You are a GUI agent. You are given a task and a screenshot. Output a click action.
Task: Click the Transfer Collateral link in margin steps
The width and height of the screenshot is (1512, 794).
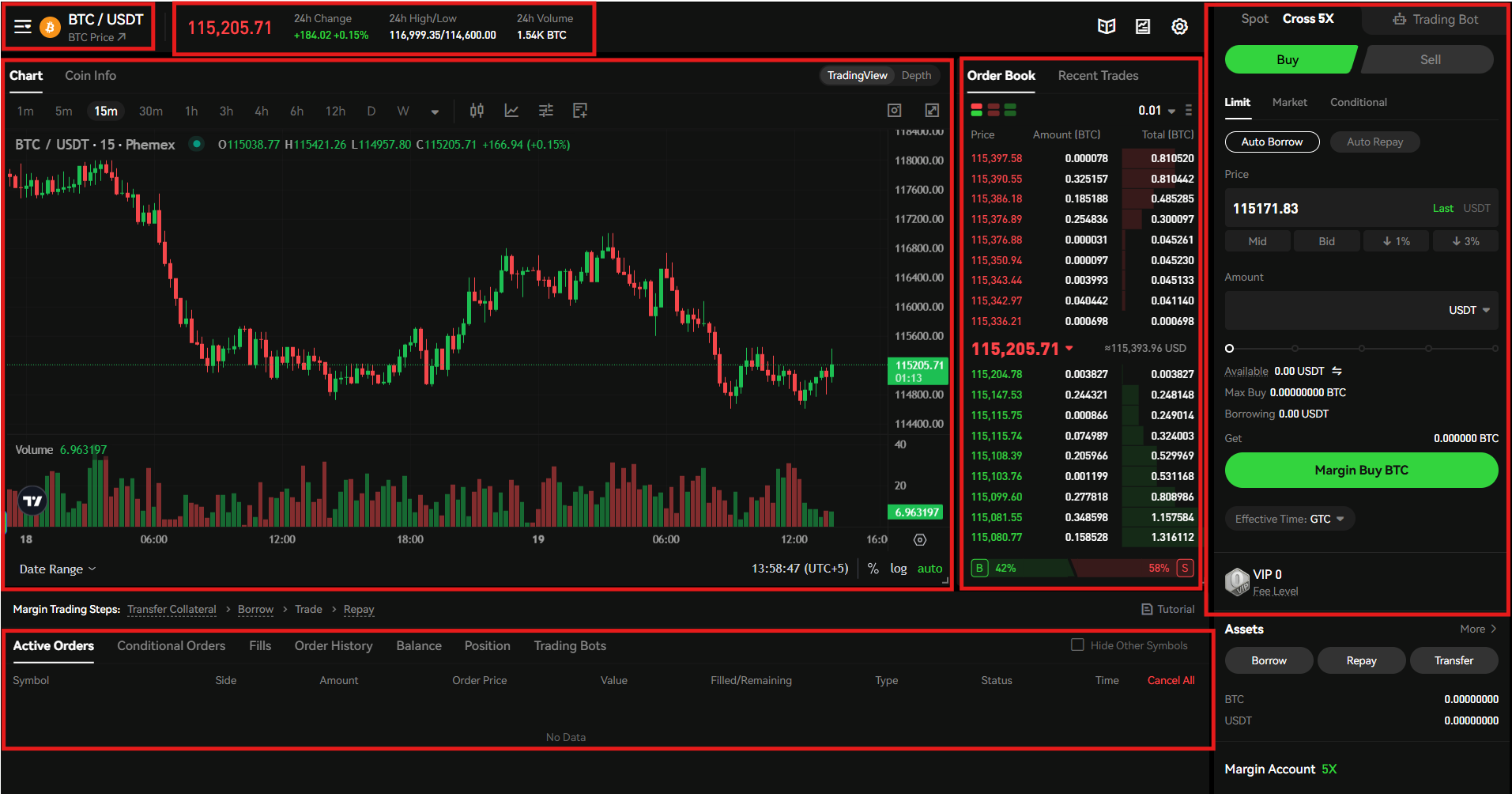pyautogui.click(x=172, y=609)
